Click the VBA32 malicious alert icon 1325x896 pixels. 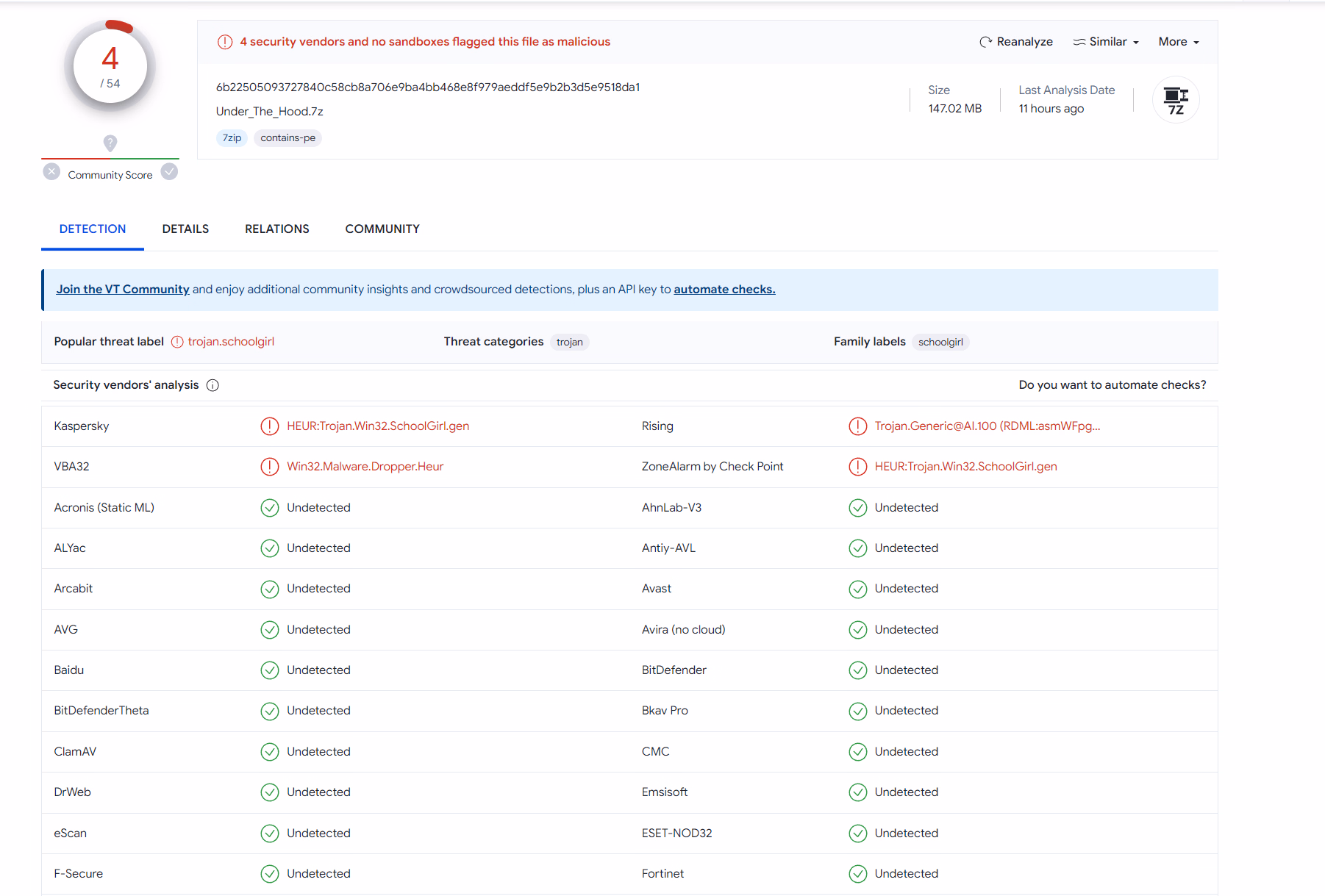point(270,467)
